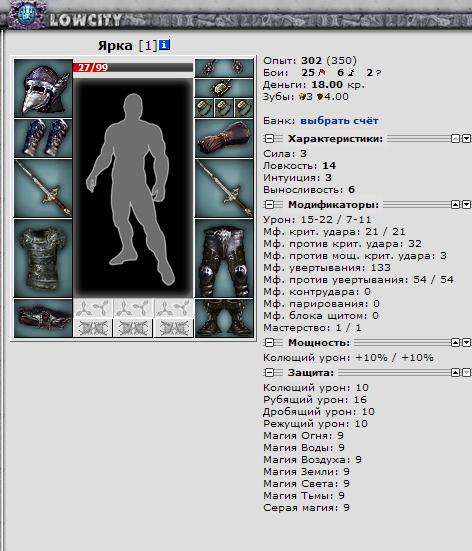Click the Мф. контрудара: 0 line
The image size is (472, 551).
317,292
